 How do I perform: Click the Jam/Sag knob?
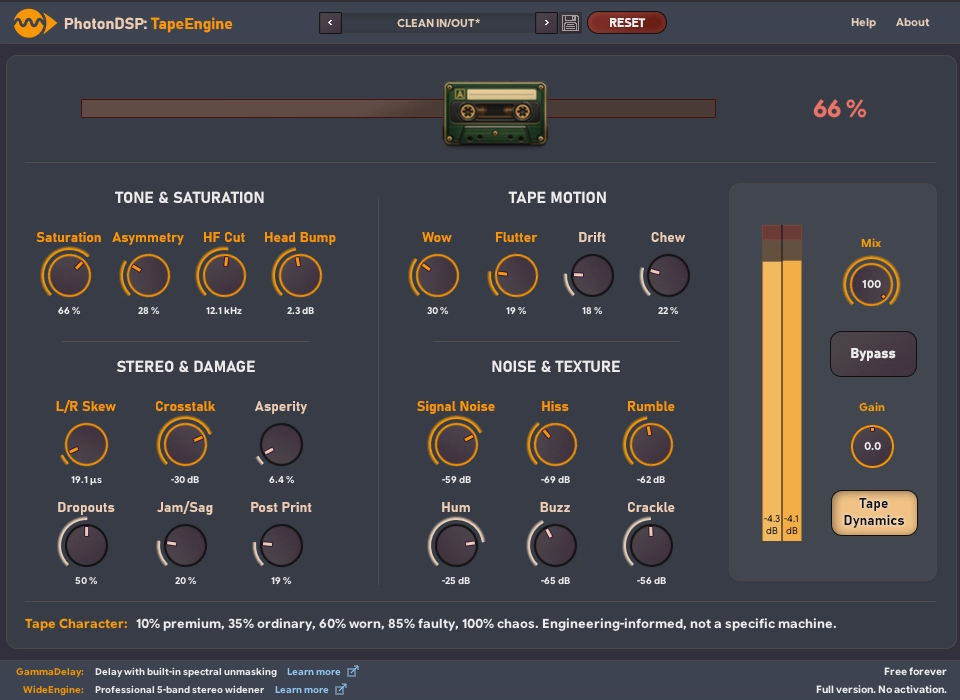[185, 546]
